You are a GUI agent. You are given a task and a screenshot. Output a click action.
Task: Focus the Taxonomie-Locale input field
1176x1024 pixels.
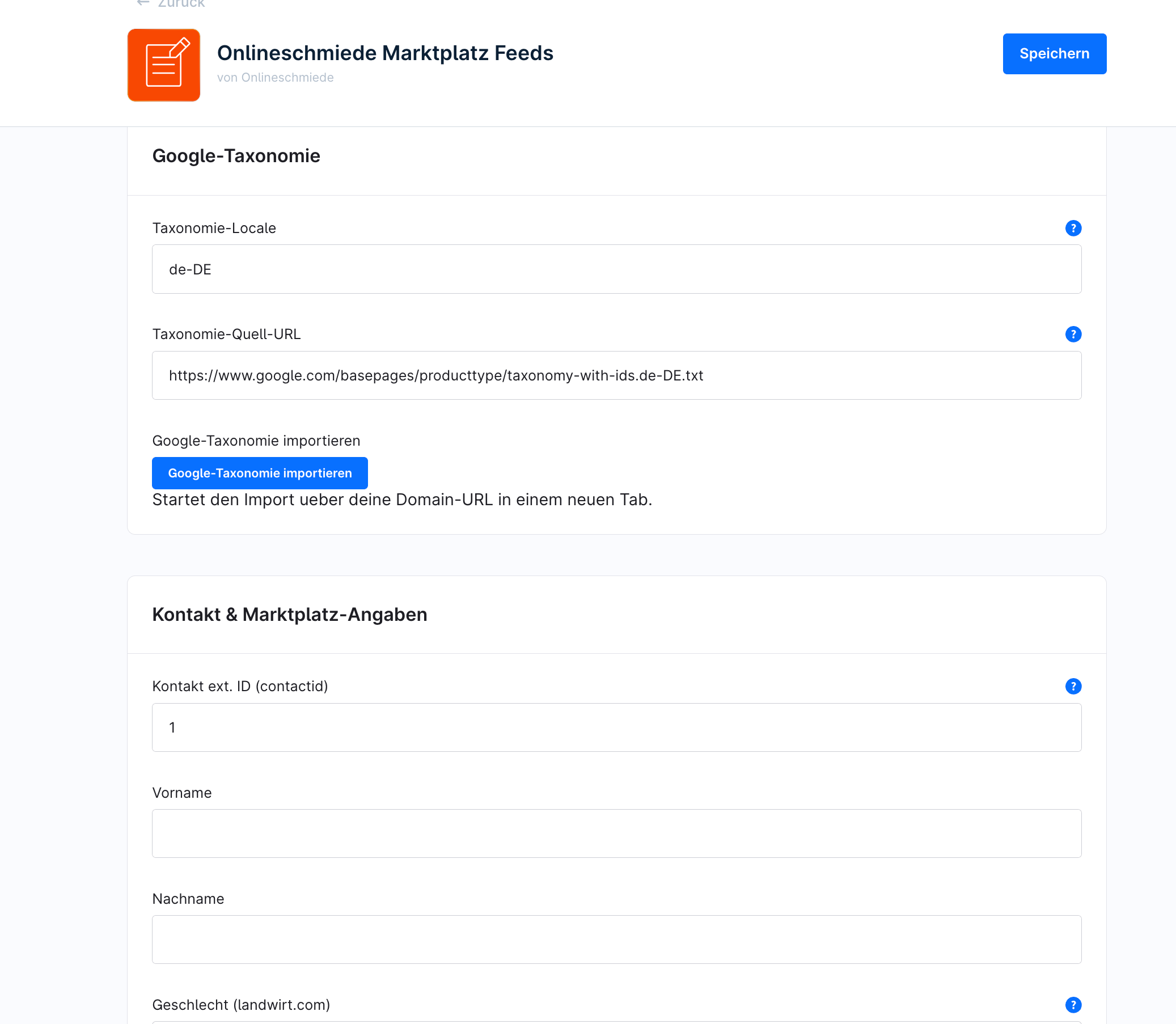click(x=616, y=269)
